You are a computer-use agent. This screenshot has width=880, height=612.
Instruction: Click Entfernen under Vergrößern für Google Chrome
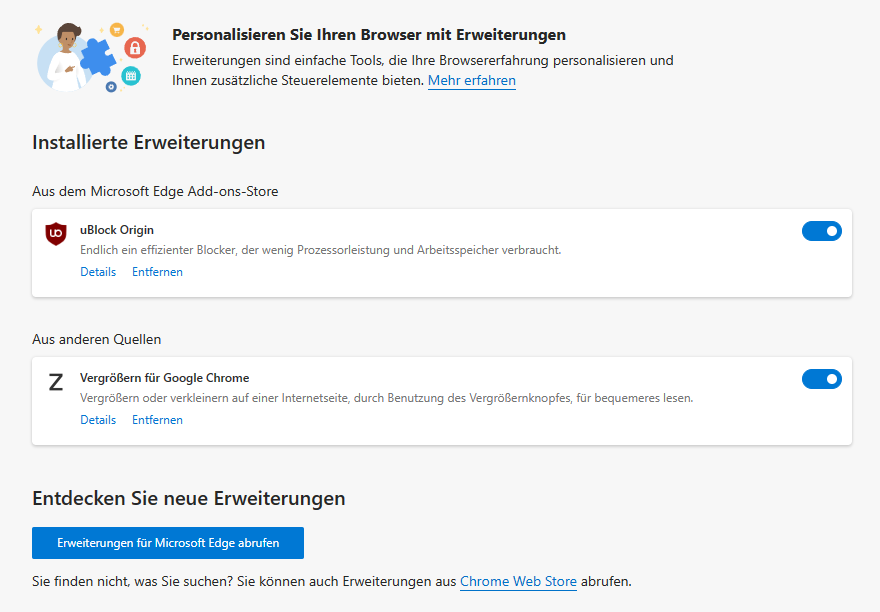coord(157,420)
